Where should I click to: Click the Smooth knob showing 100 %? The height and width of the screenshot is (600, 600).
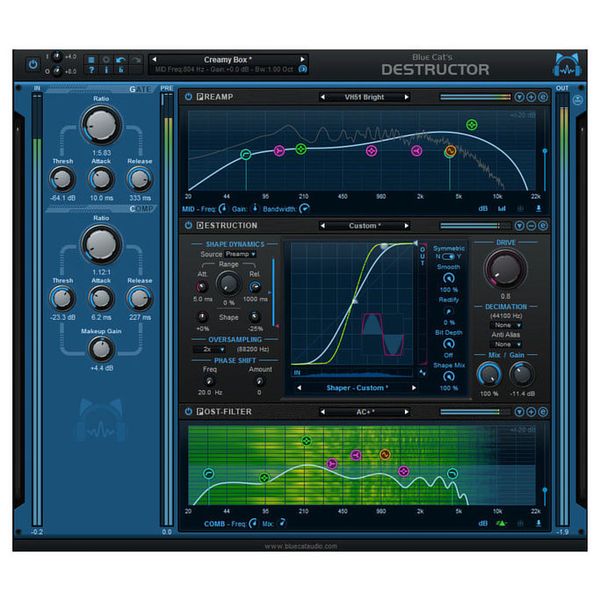coord(448,278)
